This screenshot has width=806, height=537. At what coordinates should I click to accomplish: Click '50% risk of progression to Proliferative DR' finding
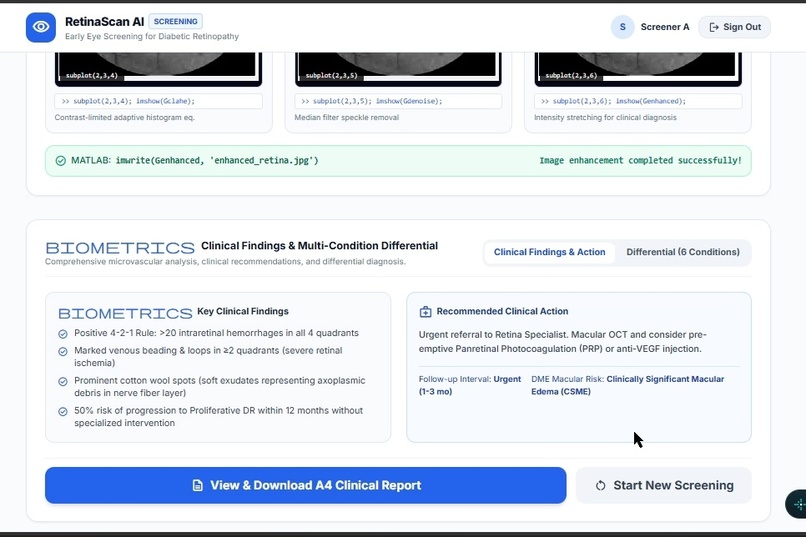pos(218,416)
